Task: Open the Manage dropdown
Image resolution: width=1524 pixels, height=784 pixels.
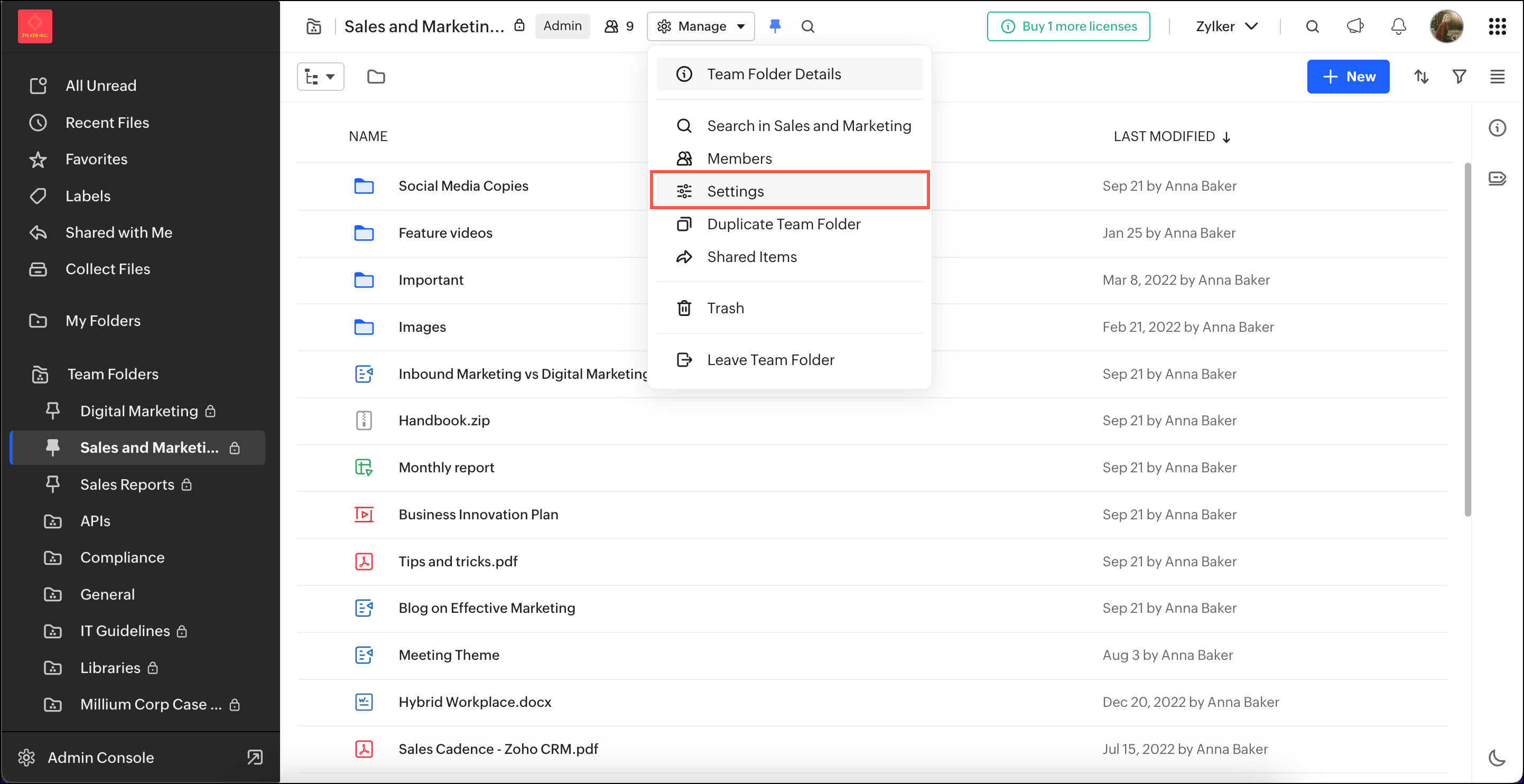Action: [701, 26]
